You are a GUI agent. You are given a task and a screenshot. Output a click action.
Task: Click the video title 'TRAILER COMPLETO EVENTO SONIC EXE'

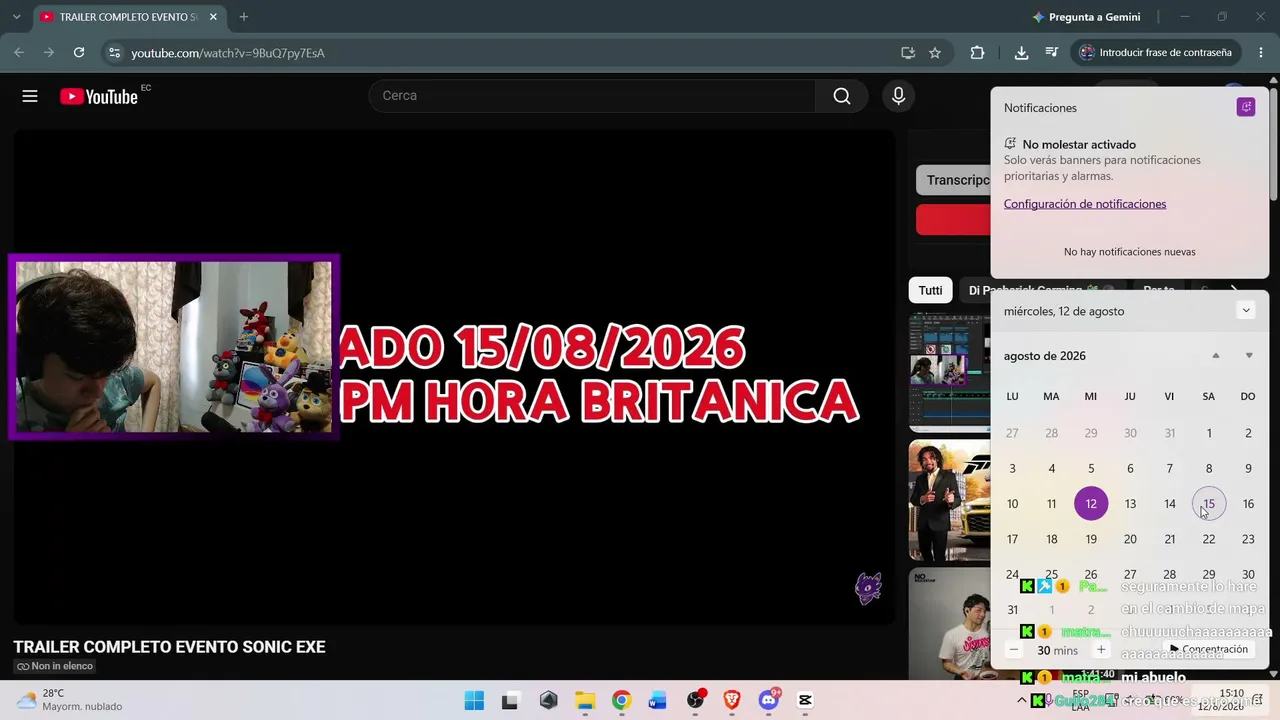pyautogui.click(x=170, y=647)
